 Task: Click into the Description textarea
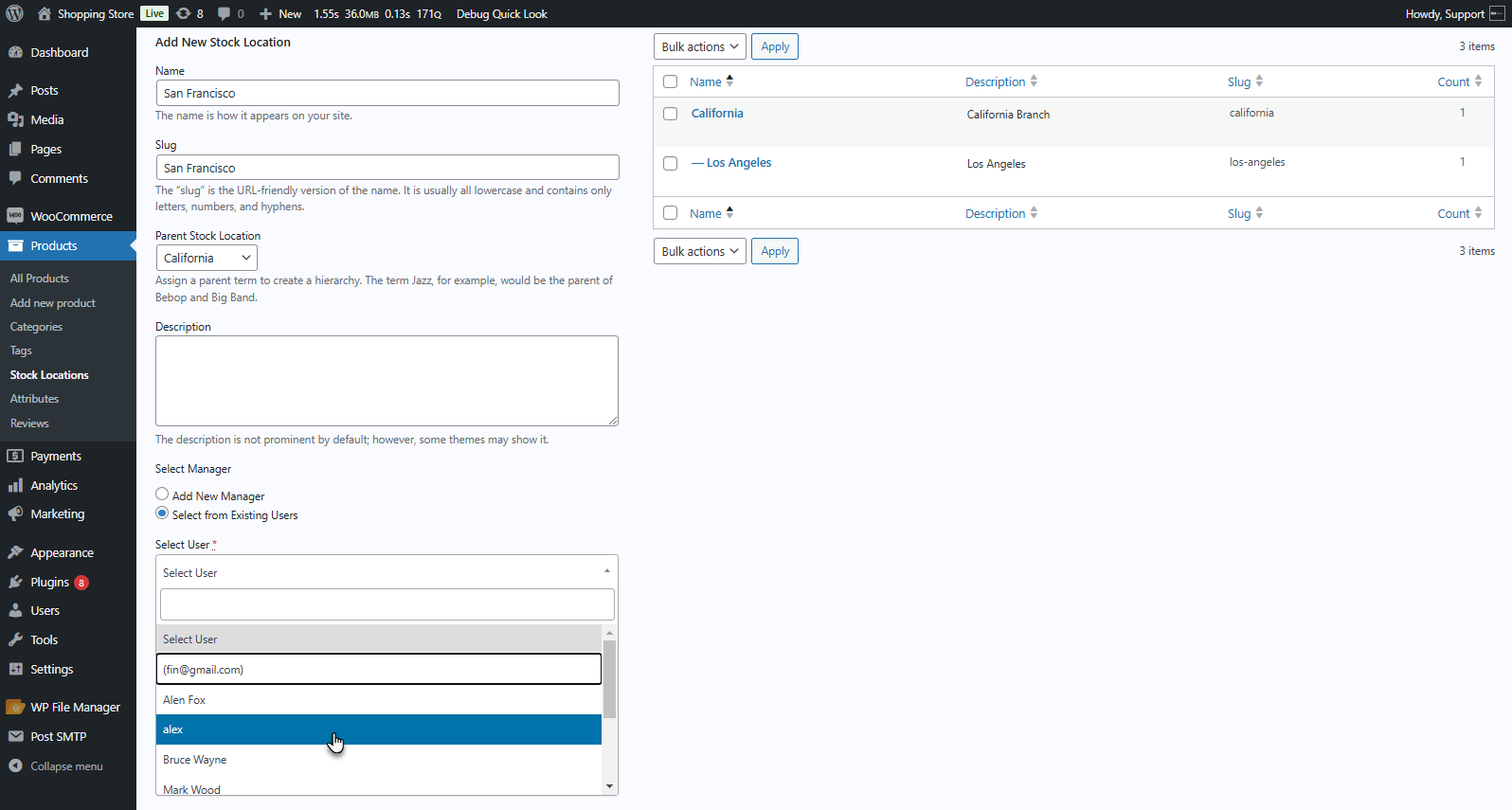pos(387,381)
